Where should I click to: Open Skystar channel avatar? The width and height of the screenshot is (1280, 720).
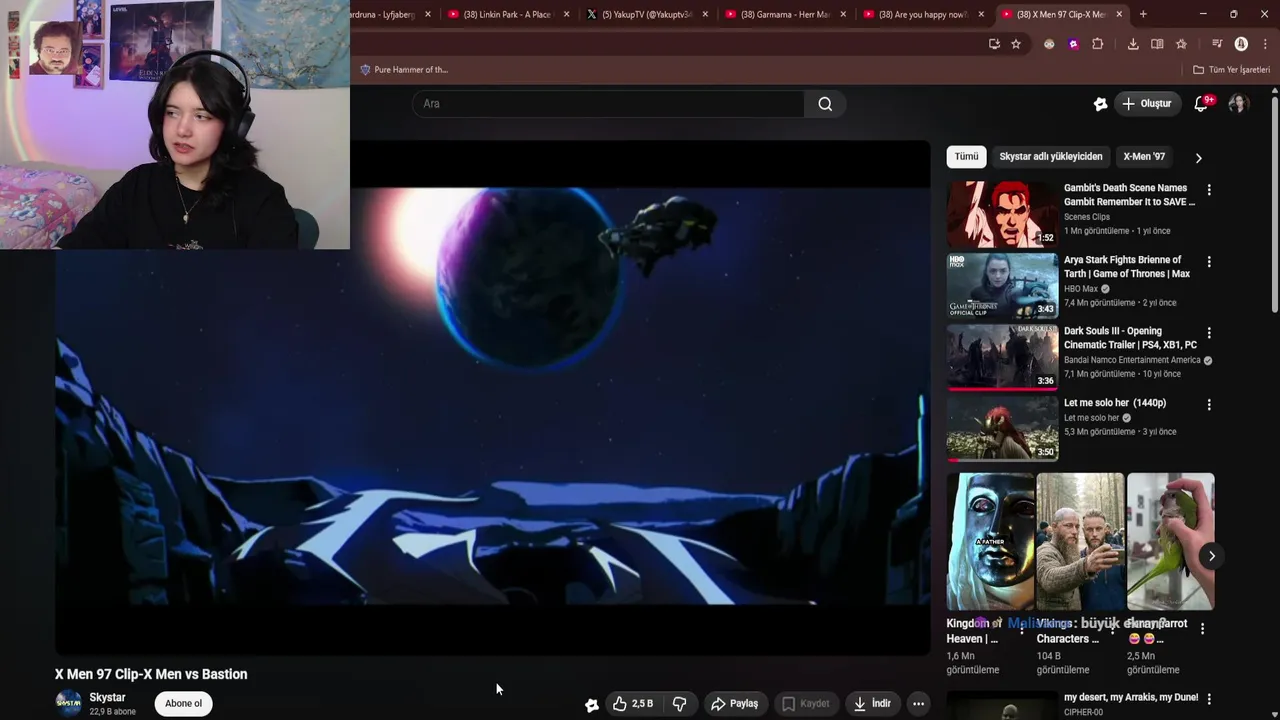pos(68,704)
